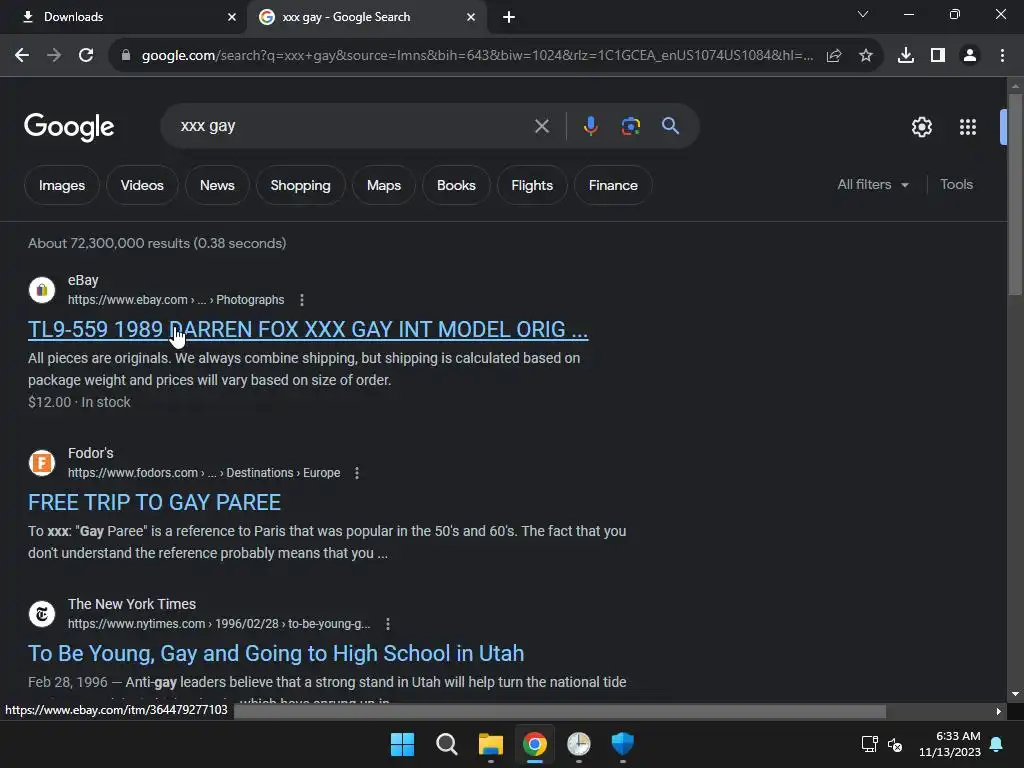This screenshot has width=1024, height=768.
Task: Open the tab search chevron
Action: click(863, 14)
